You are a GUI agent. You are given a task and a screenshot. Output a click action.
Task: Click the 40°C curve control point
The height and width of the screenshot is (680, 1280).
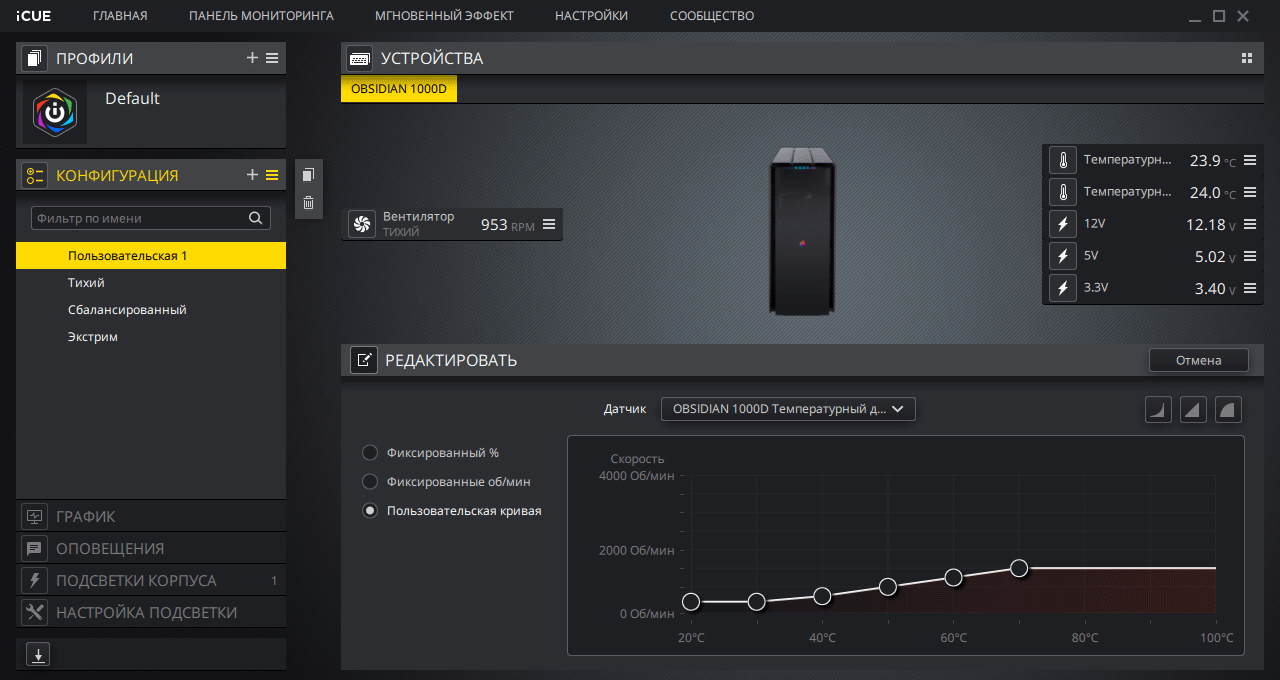pyautogui.click(x=822, y=596)
